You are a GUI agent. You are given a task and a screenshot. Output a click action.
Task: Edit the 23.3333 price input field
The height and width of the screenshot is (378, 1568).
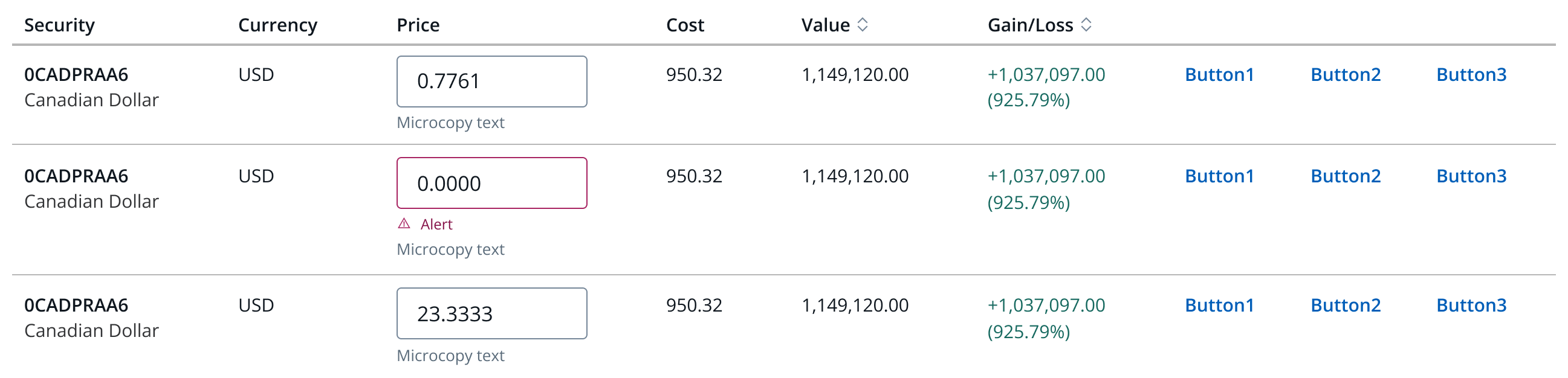[491, 313]
